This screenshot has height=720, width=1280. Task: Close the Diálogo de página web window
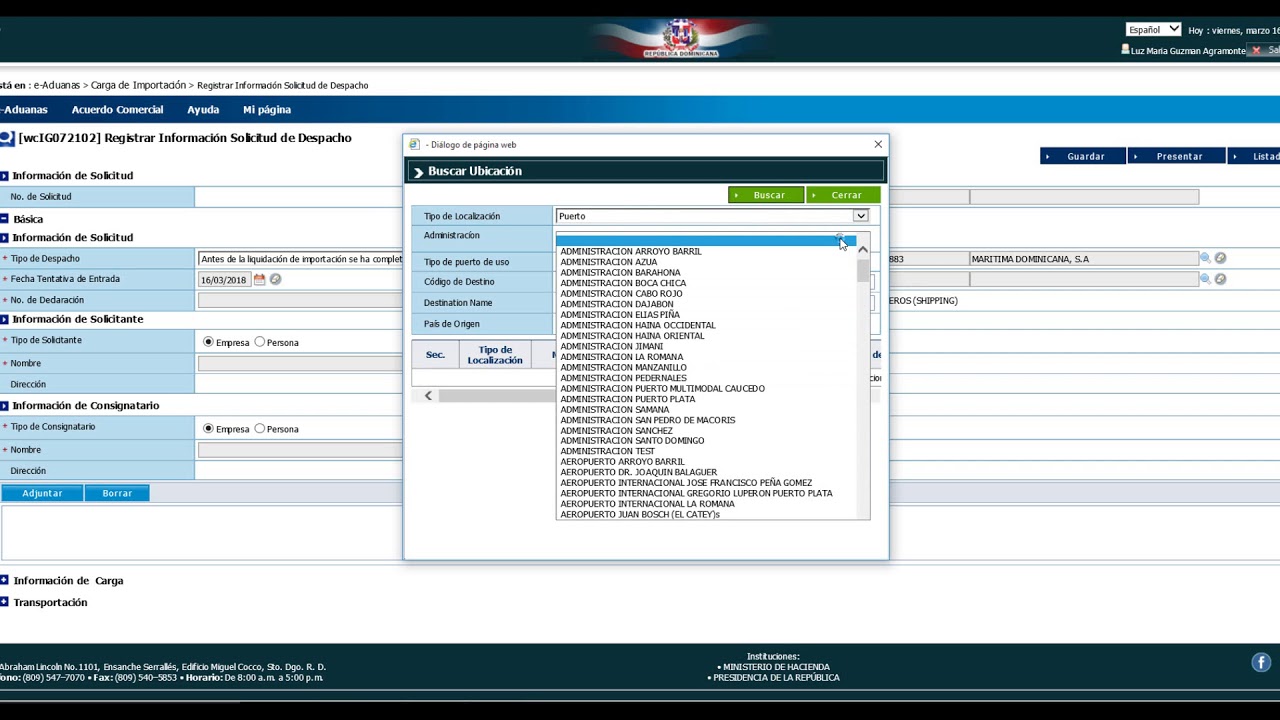click(x=878, y=144)
